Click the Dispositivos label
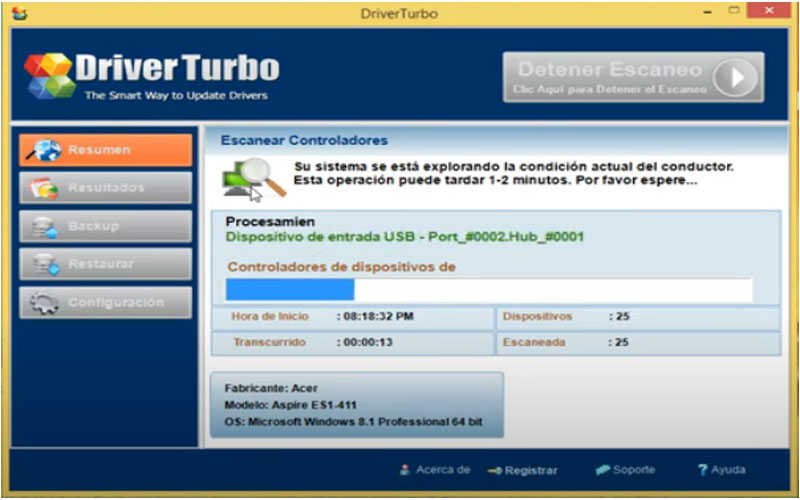The width and height of the screenshot is (800, 500). [x=537, y=316]
